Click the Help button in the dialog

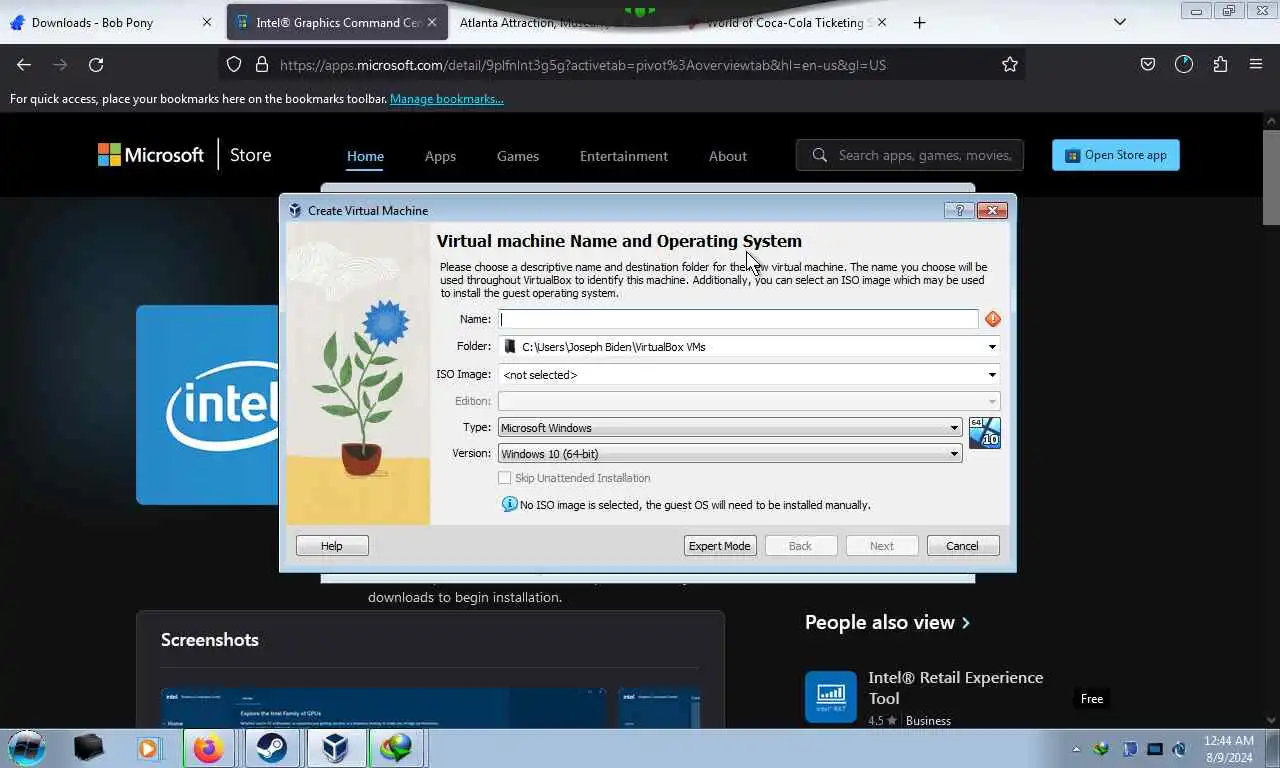click(332, 545)
